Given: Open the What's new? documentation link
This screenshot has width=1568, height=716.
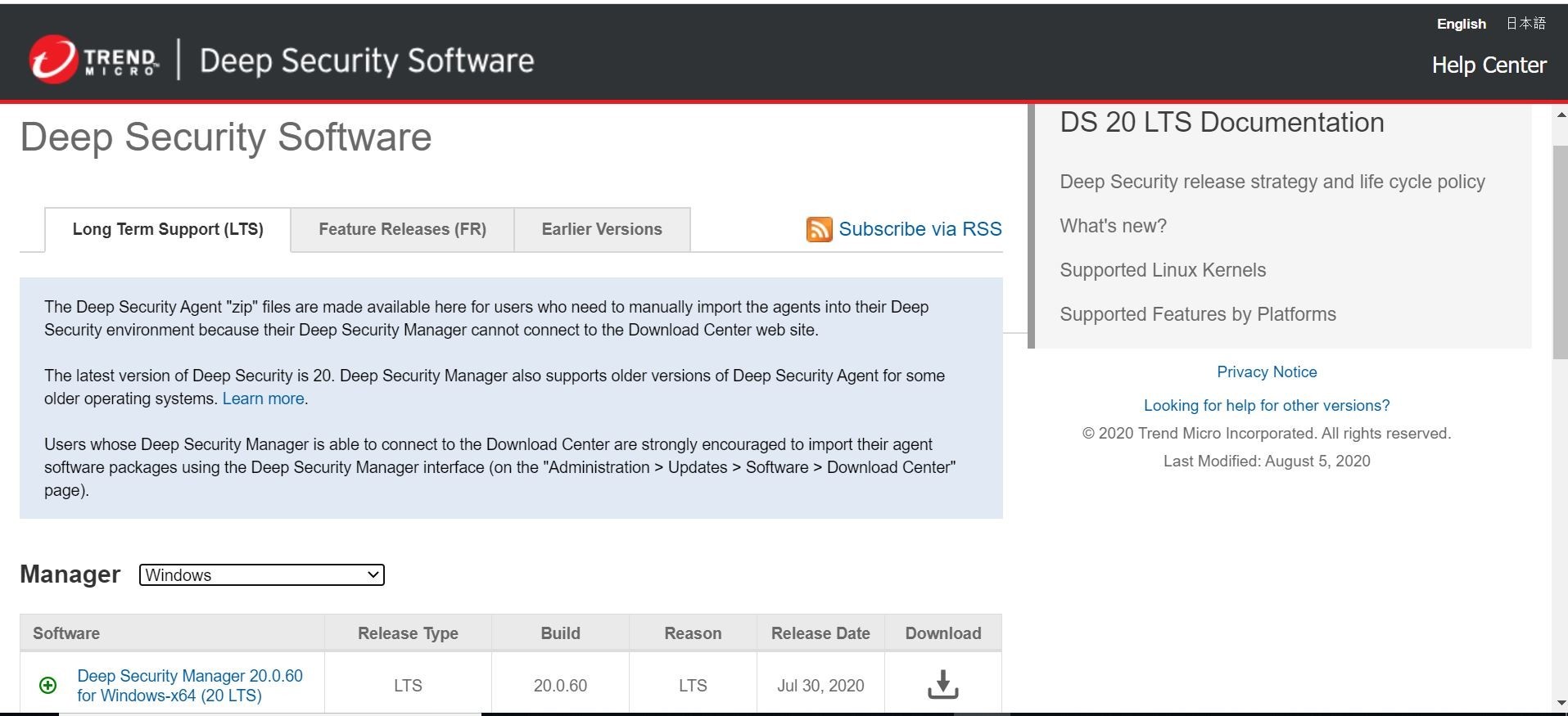Looking at the screenshot, I should point(1113,226).
